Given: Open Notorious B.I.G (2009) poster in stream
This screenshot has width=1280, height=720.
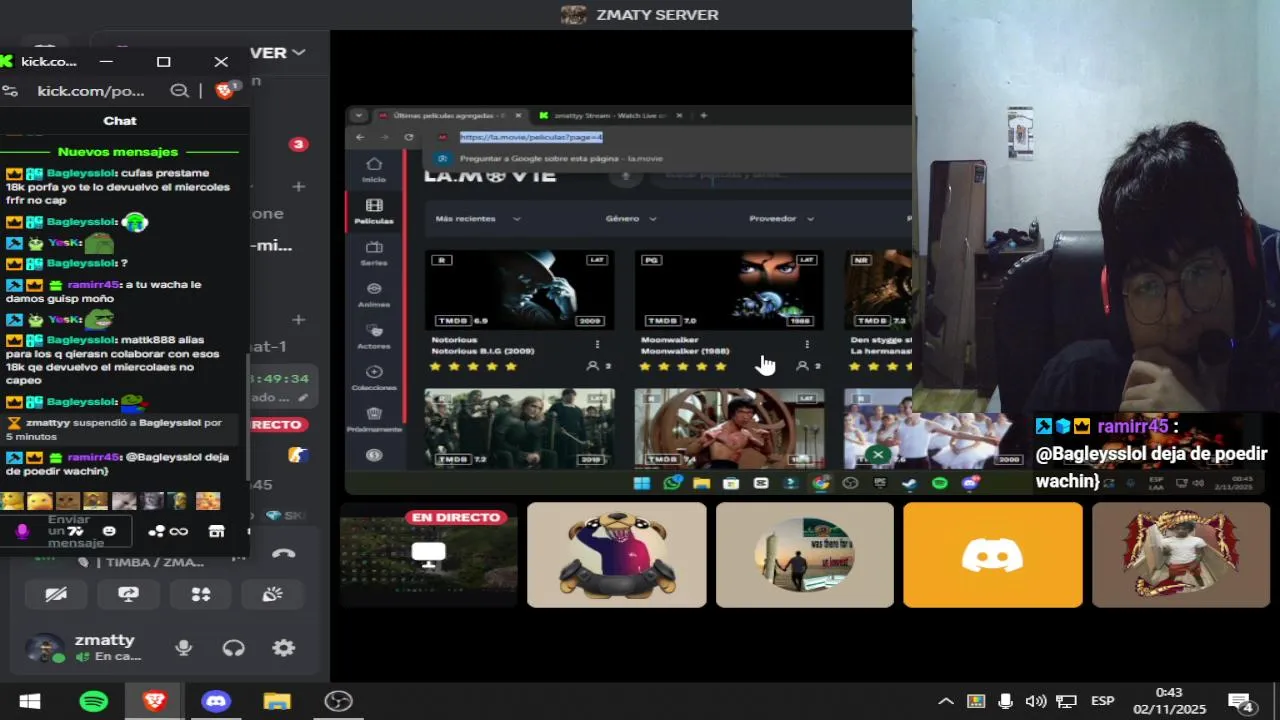Looking at the screenshot, I should (519, 290).
